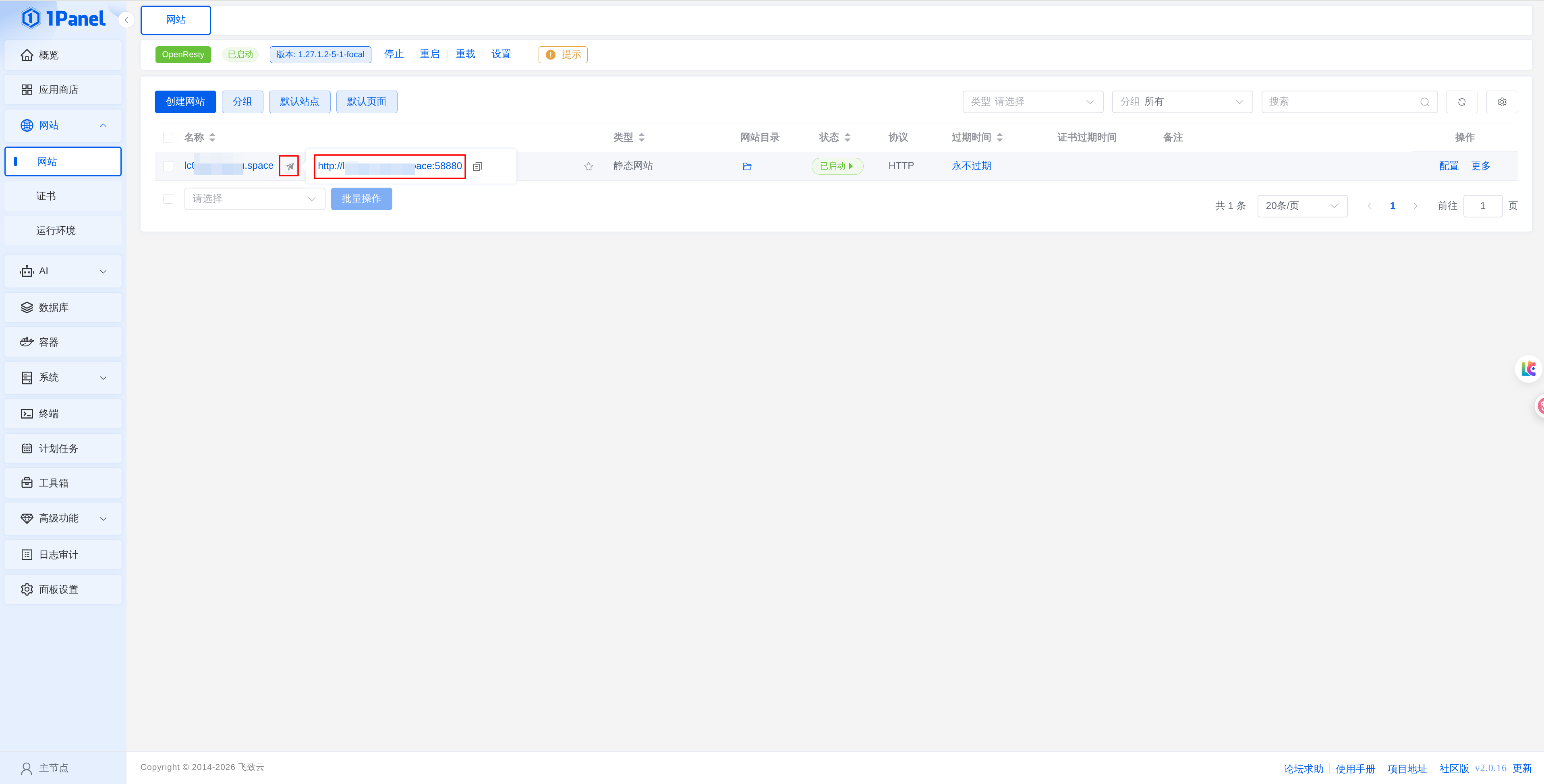Favorite the website with star icon
This screenshot has width=1544, height=784.
coord(589,167)
